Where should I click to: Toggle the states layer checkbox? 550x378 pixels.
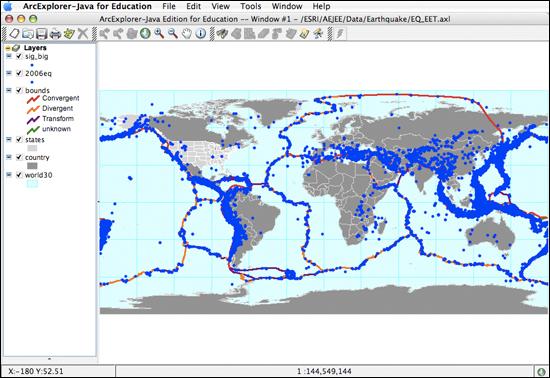coord(19,140)
